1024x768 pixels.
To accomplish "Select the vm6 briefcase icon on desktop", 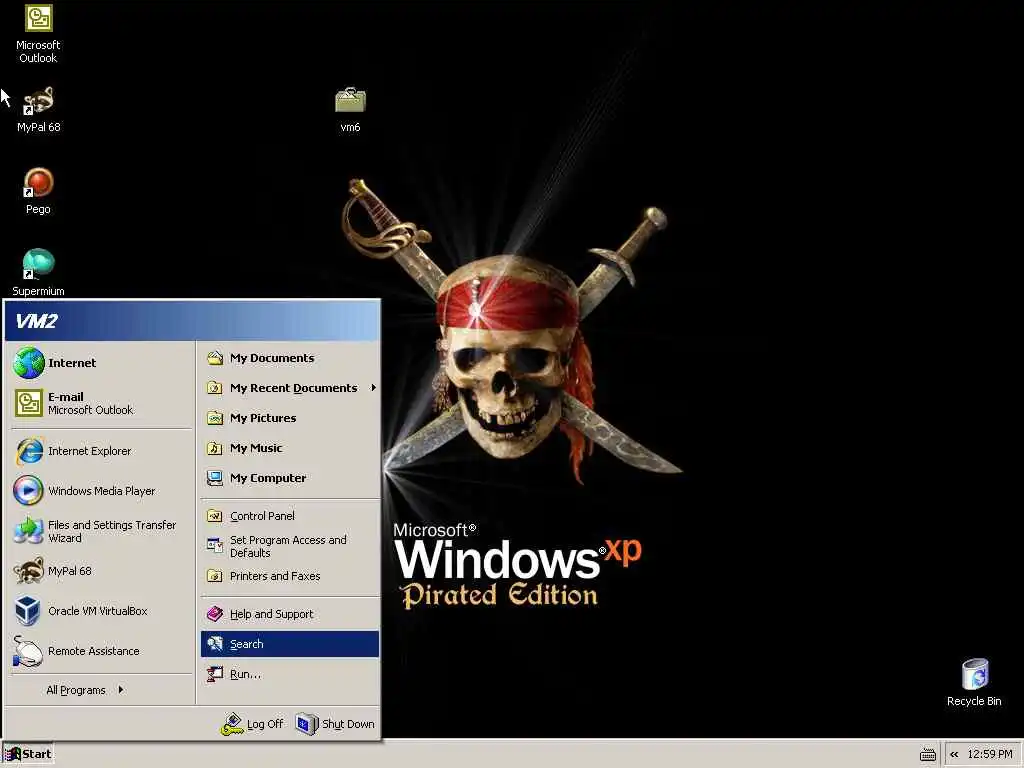I will pyautogui.click(x=350, y=110).
